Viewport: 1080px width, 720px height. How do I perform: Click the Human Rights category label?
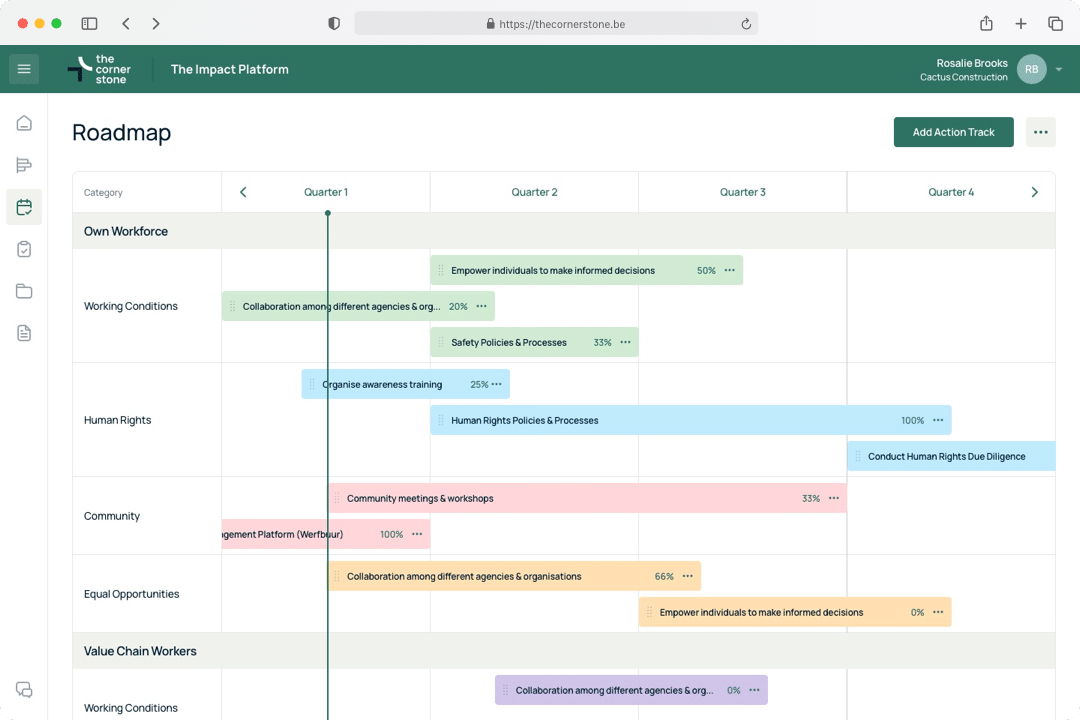(x=118, y=420)
